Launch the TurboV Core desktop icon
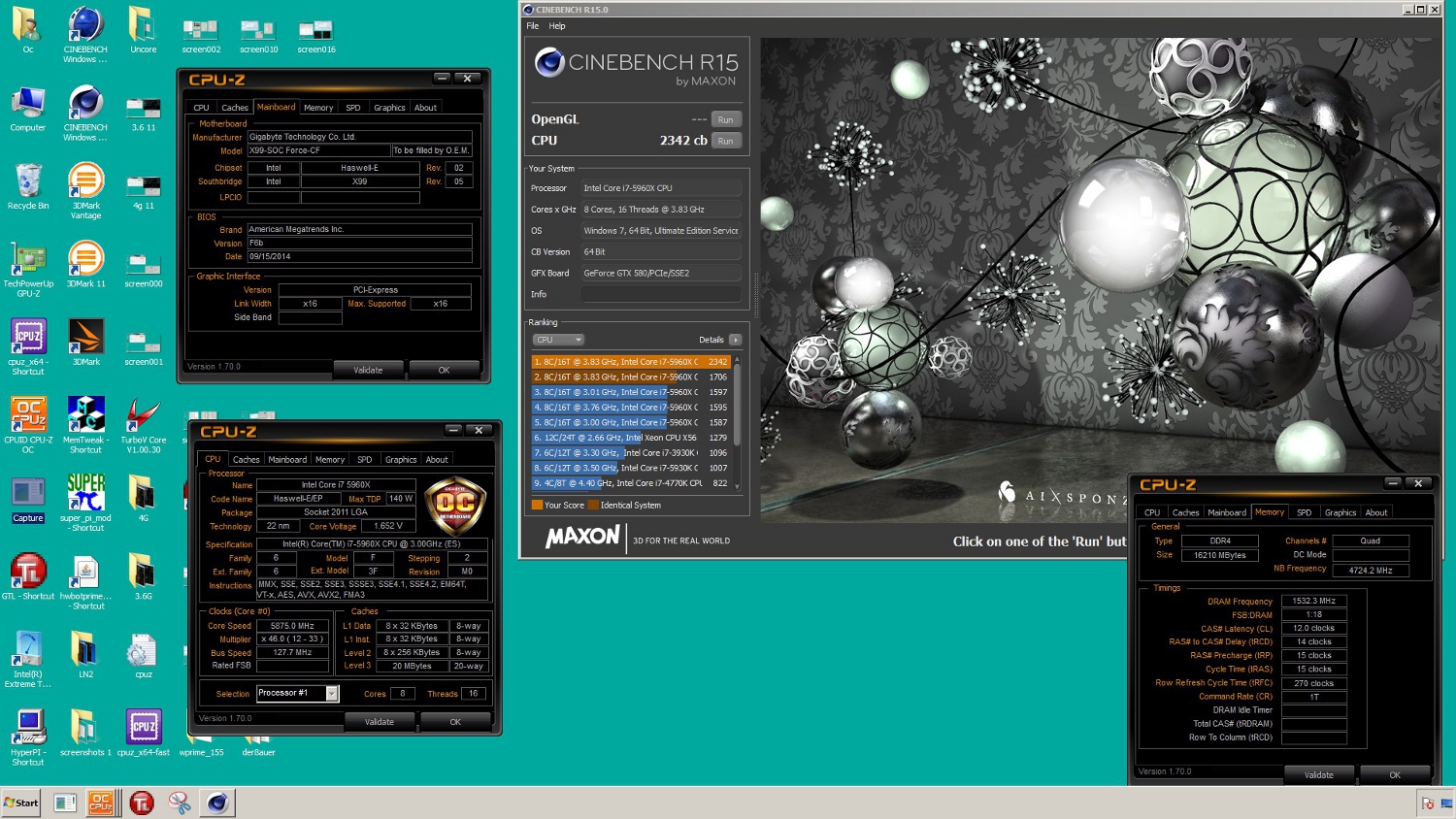 pos(143,425)
